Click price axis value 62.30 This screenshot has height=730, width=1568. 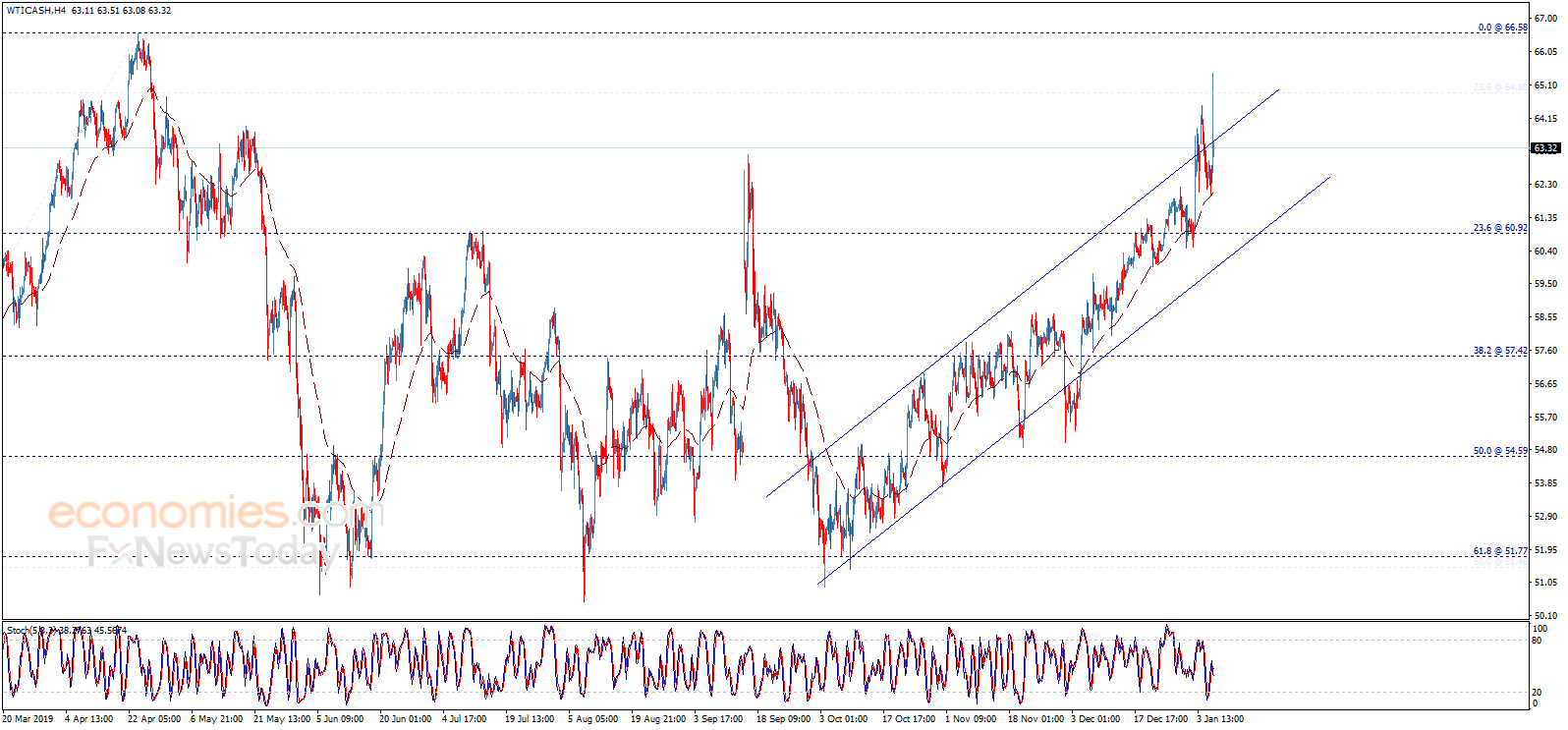coord(1545,185)
